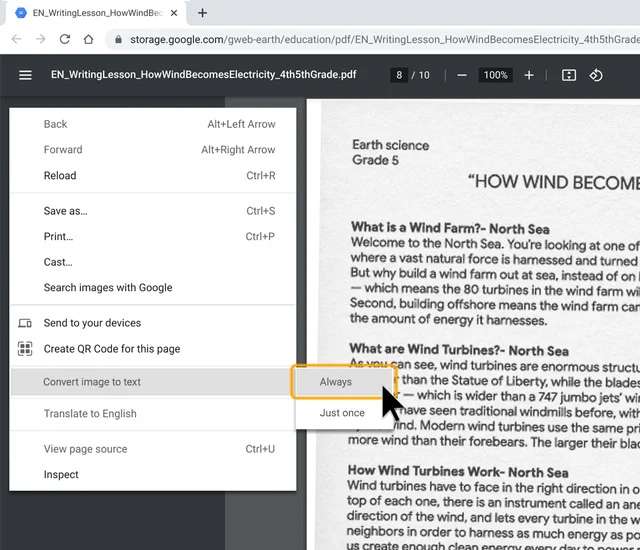Edit the page number field
The height and width of the screenshot is (550, 640).
click(x=399, y=75)
